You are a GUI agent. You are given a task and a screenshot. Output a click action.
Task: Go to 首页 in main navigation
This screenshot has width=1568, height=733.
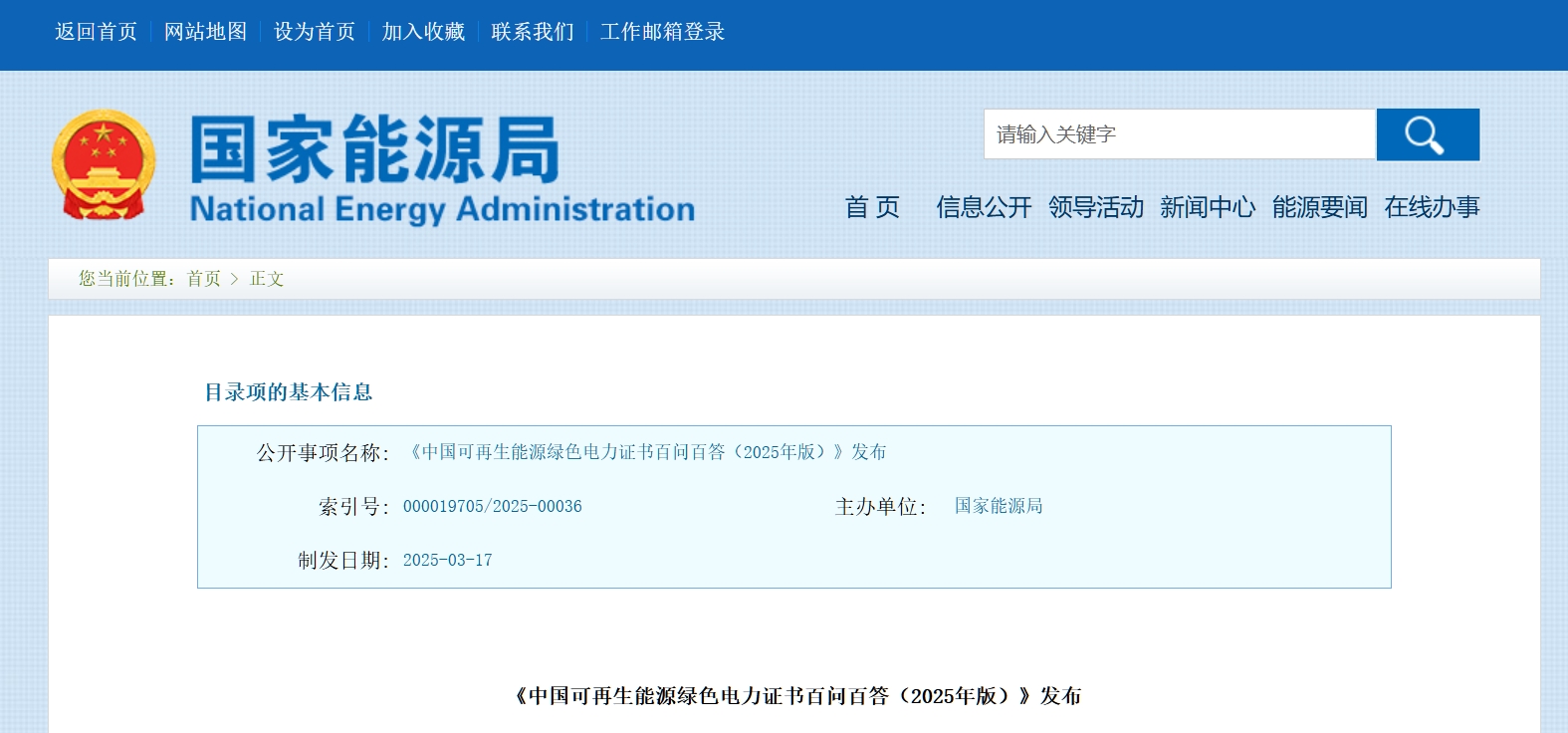click(872, 207)
